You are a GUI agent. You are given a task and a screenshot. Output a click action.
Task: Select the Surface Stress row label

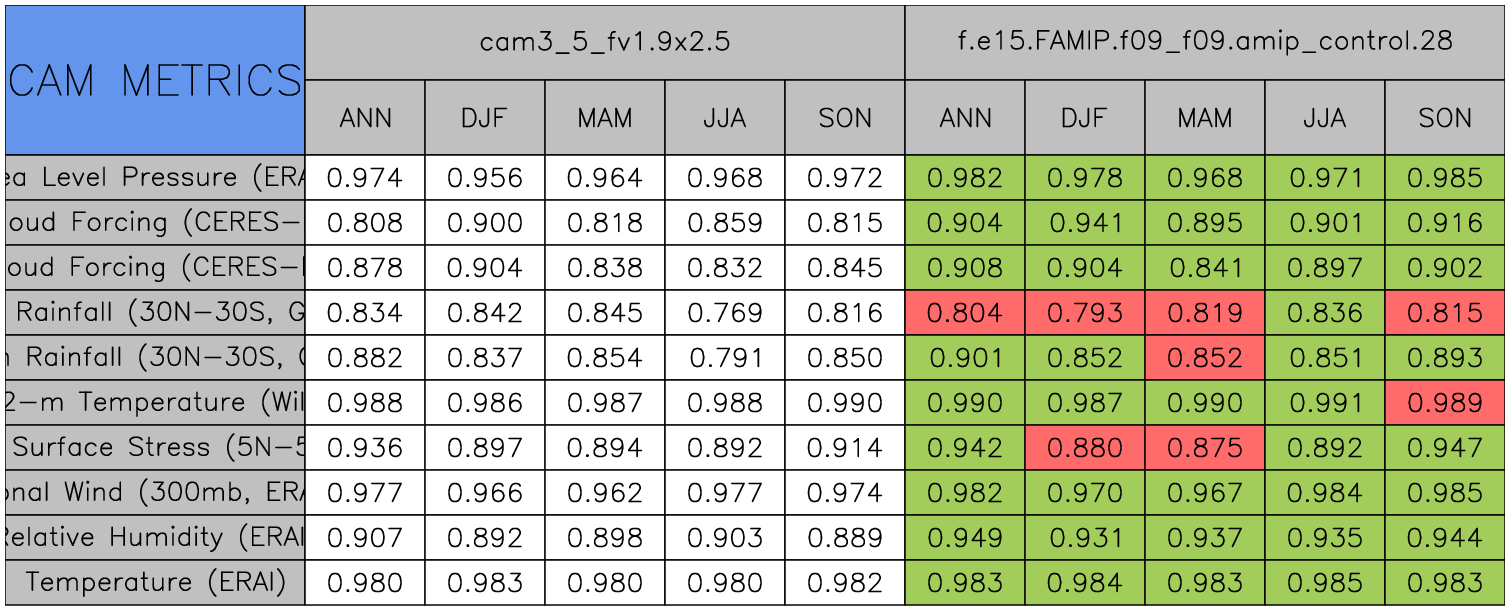pyautogui.click(x=155, y=448)
